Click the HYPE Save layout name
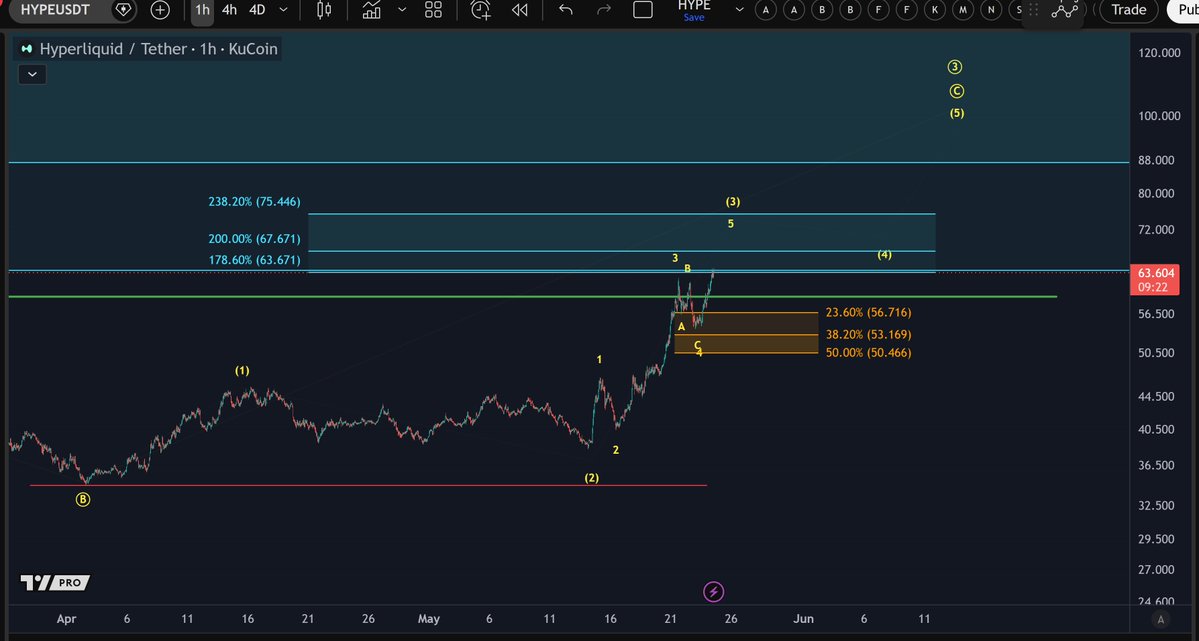This screenshot has height=641, width=1199. tap(694, 10)
